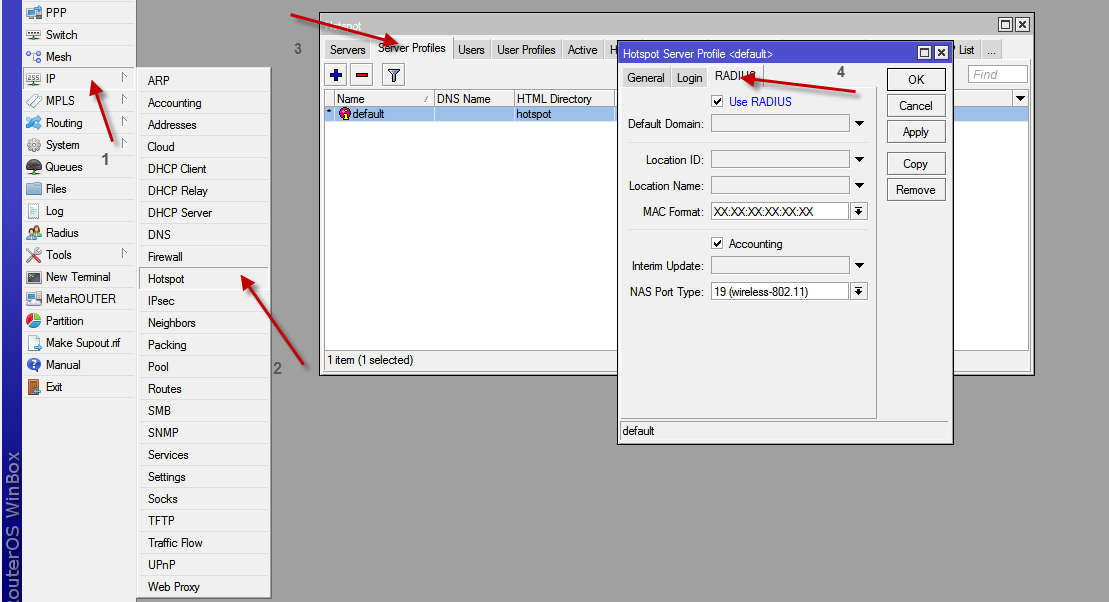The image size is (1109, 602).
Task: Click the red minus remove button
Action: click(362, 75)
